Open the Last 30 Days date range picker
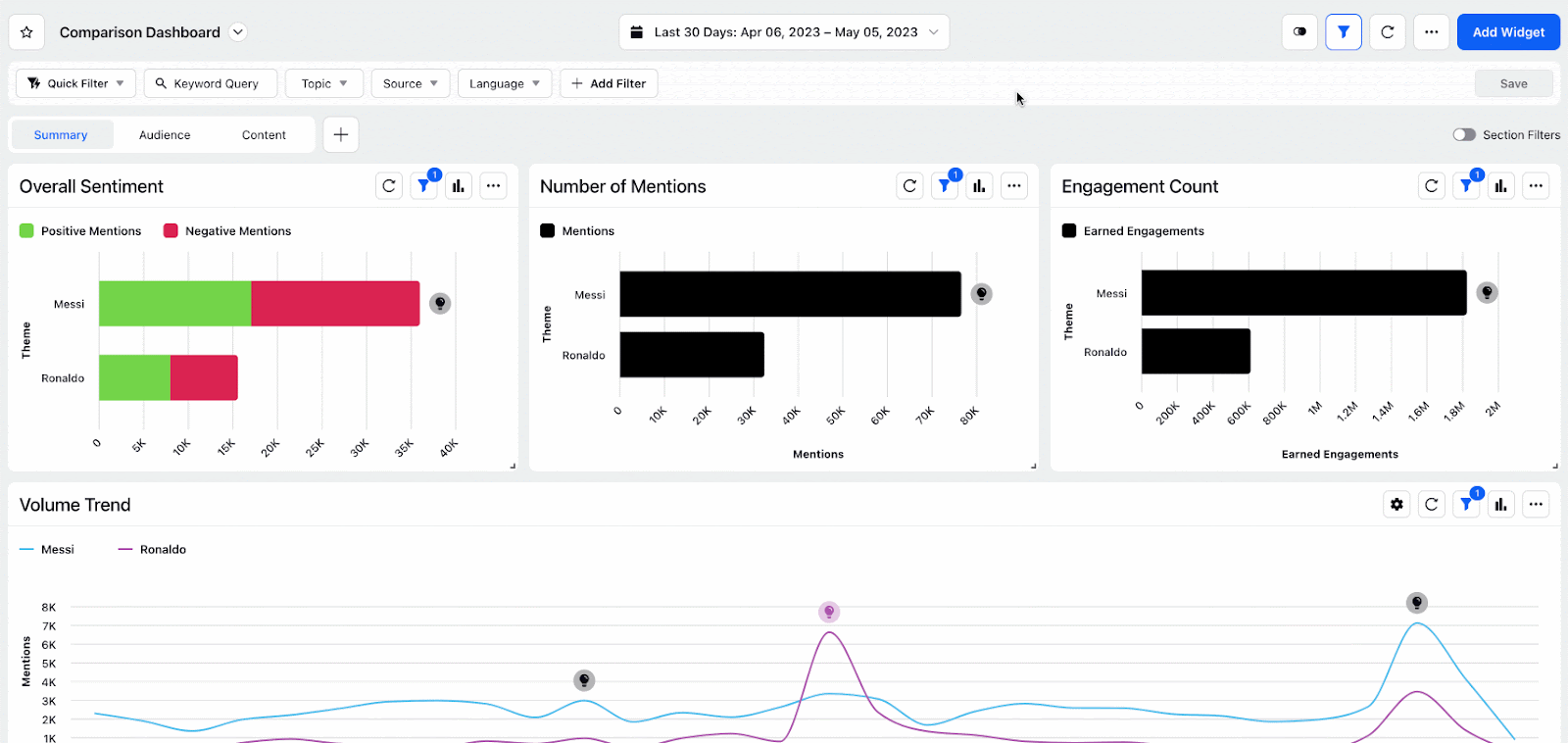The height and width of the screenshot is (743, 1568). point(784,32)
